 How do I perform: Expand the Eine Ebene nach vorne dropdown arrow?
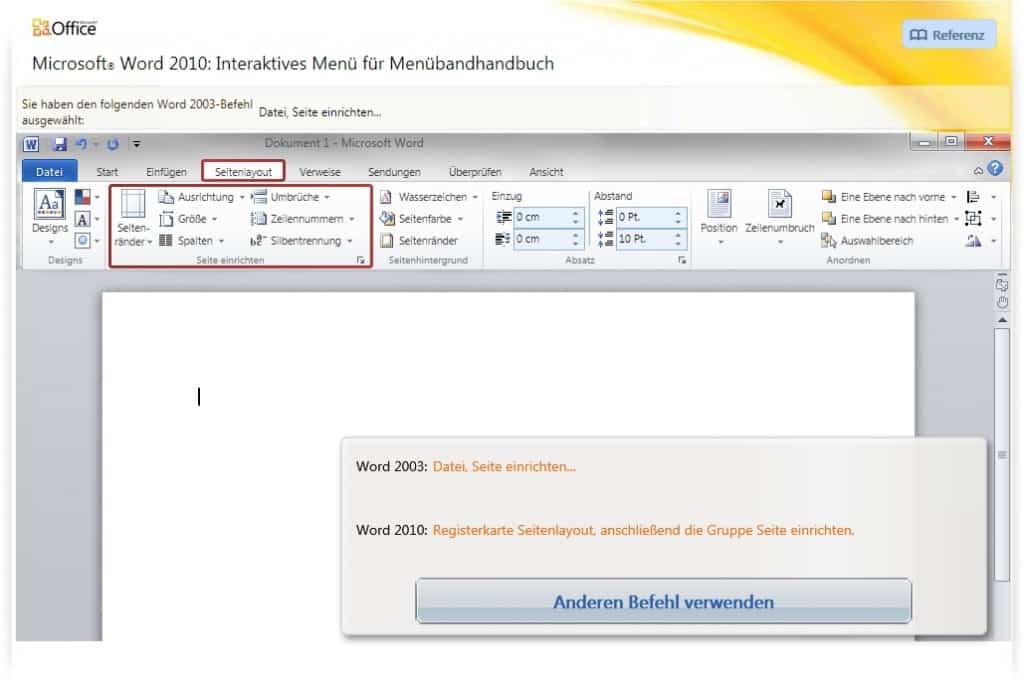(x=953, y=197)
